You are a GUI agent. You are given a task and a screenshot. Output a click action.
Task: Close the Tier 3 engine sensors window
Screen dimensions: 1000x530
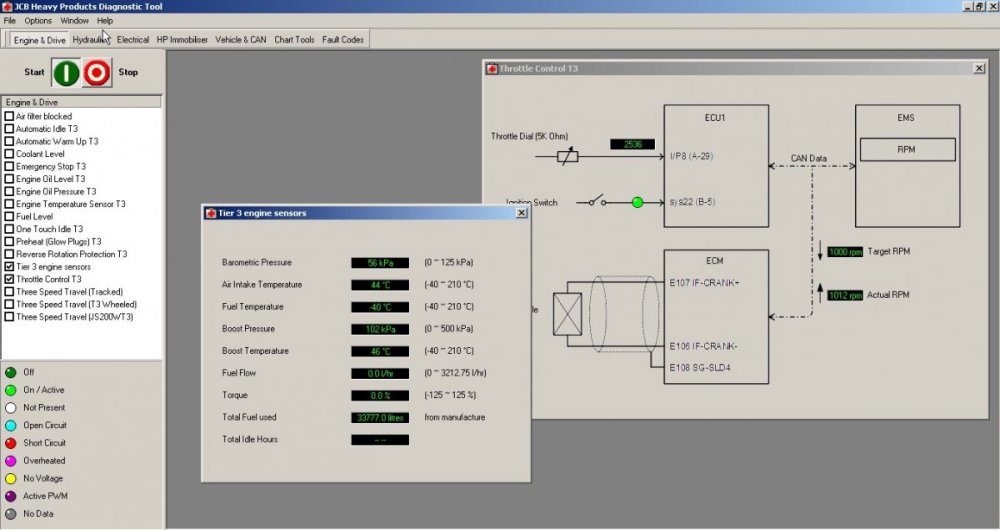(521, 213)
